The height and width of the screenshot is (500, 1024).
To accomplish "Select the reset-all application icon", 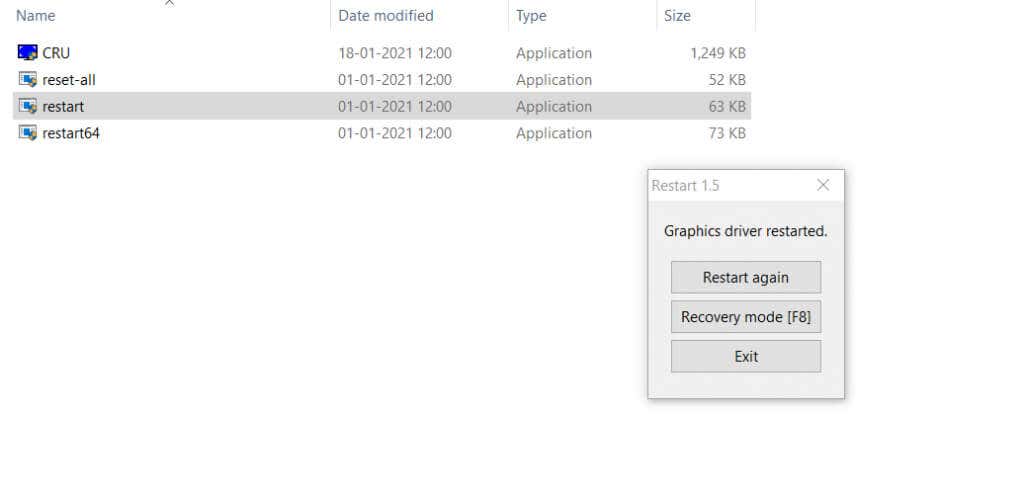I will [x=27, y=80].
